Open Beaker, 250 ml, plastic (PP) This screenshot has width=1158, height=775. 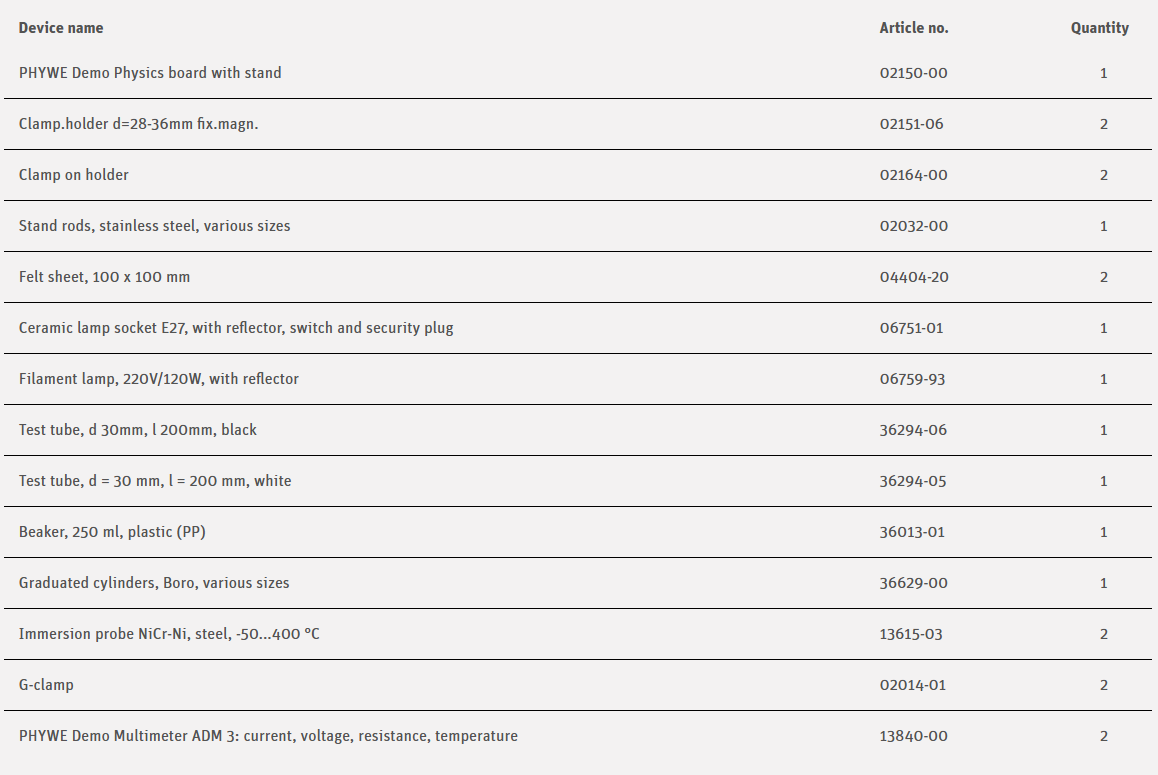pos(112,532)
